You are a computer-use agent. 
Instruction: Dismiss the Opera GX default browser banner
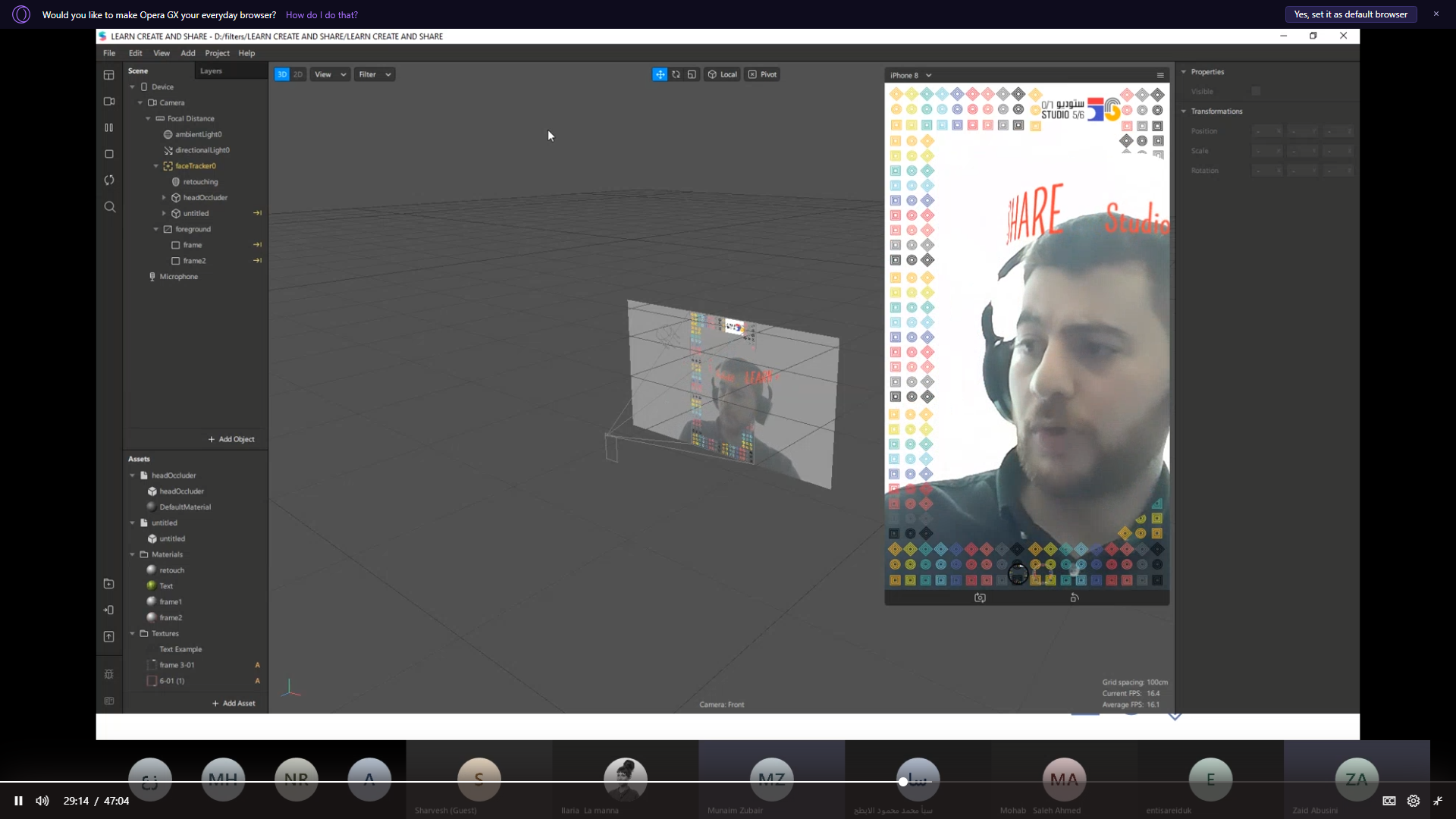pos(1436,14)
